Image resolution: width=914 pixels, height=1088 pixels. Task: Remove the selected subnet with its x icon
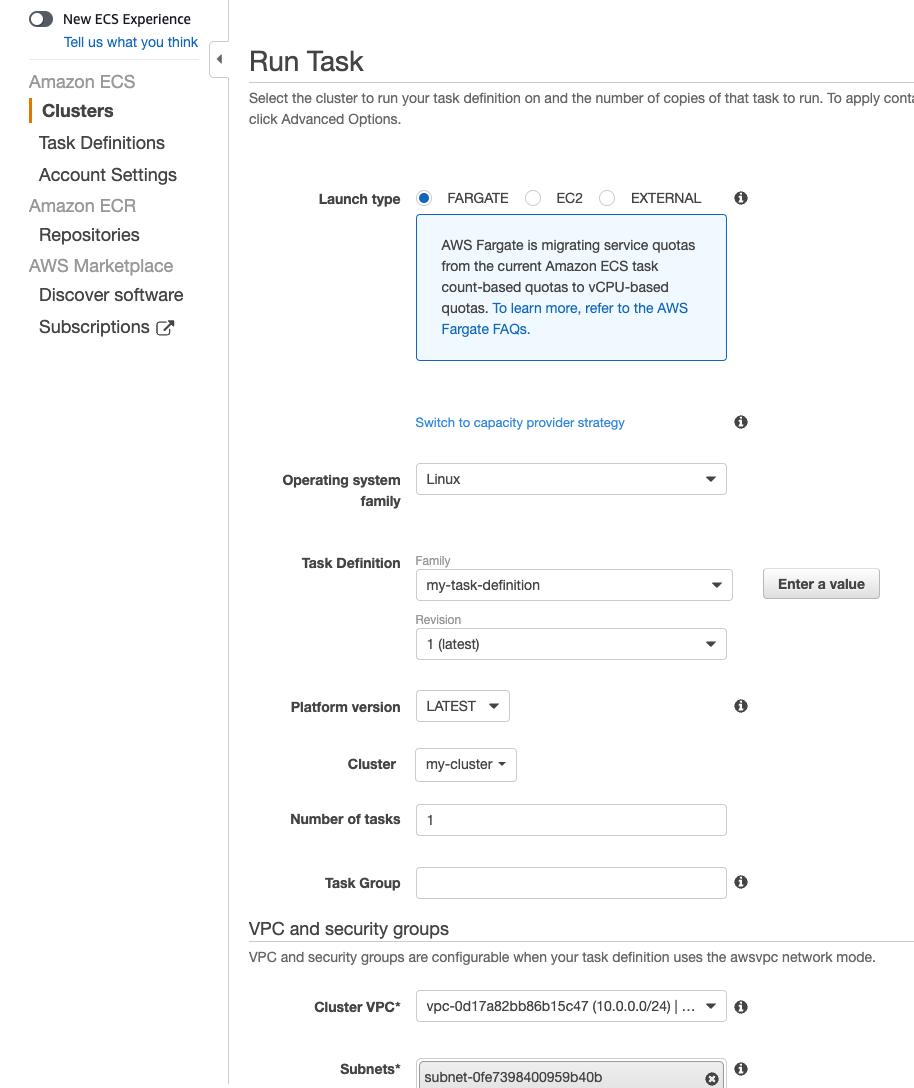[711, 1078]
